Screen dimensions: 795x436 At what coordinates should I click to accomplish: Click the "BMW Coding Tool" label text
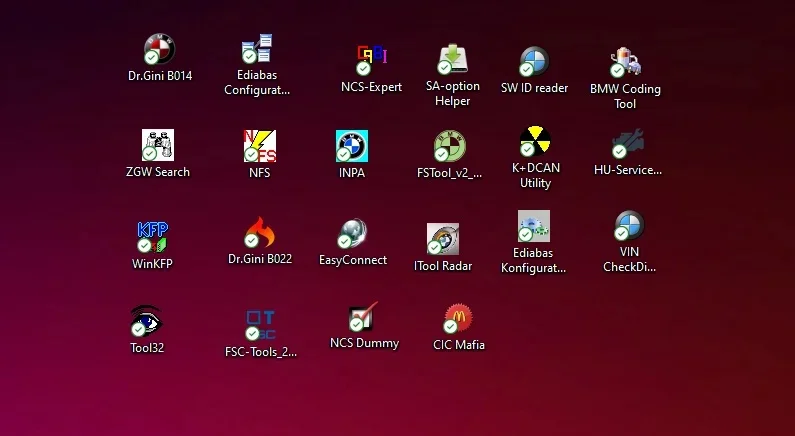point(625,96)
